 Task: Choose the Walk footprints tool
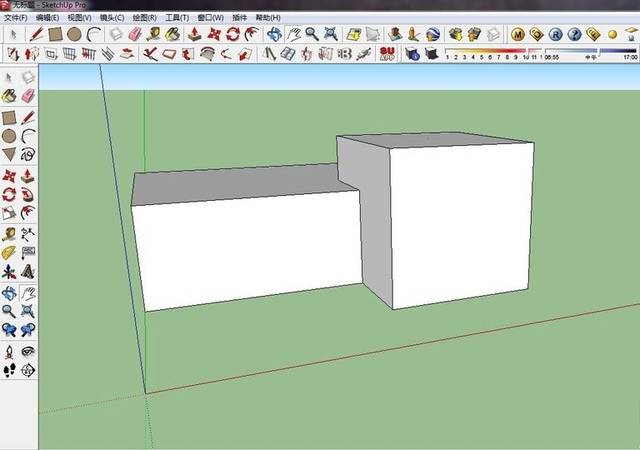point(9,370)
